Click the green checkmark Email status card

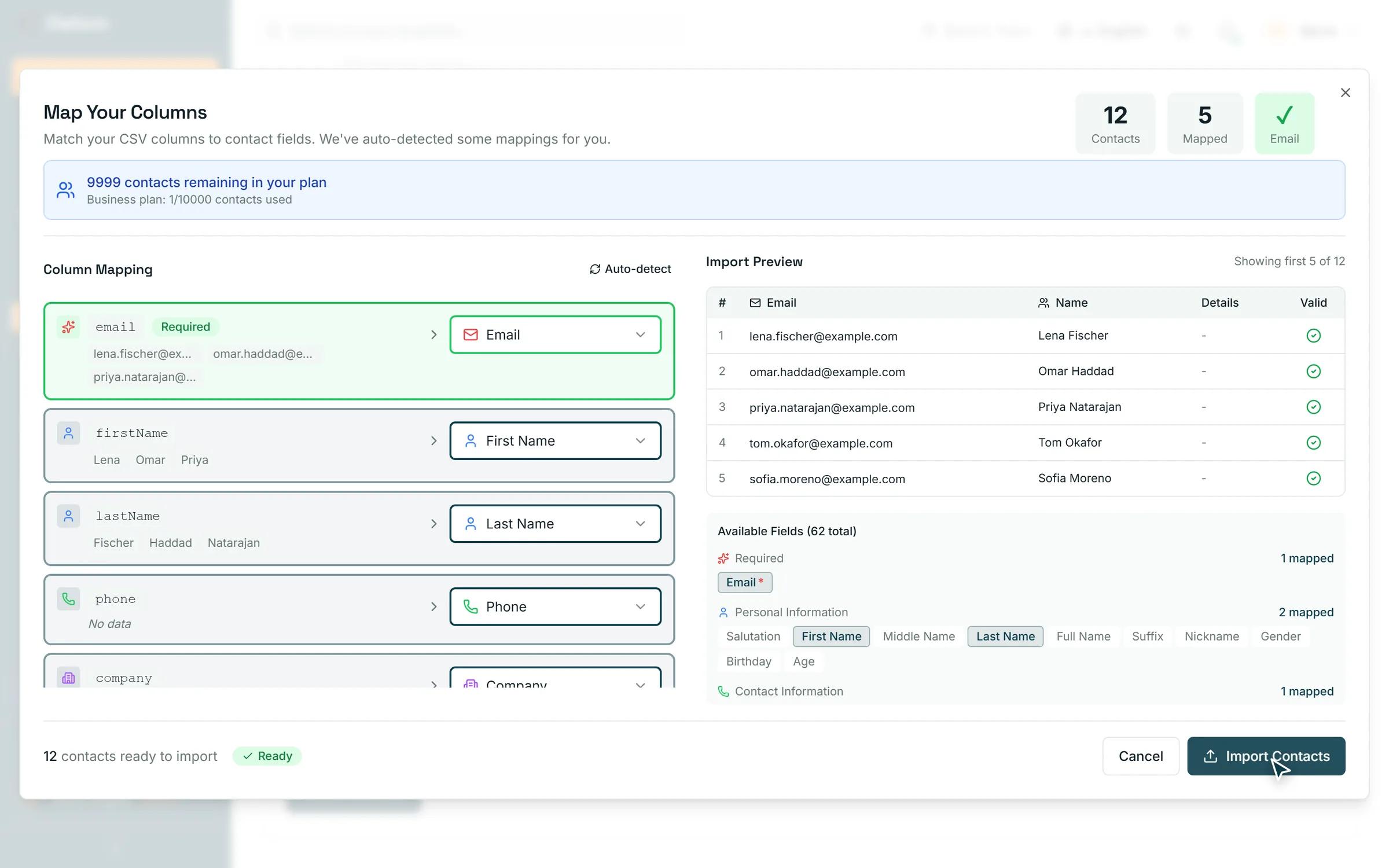coord(1284,123)
